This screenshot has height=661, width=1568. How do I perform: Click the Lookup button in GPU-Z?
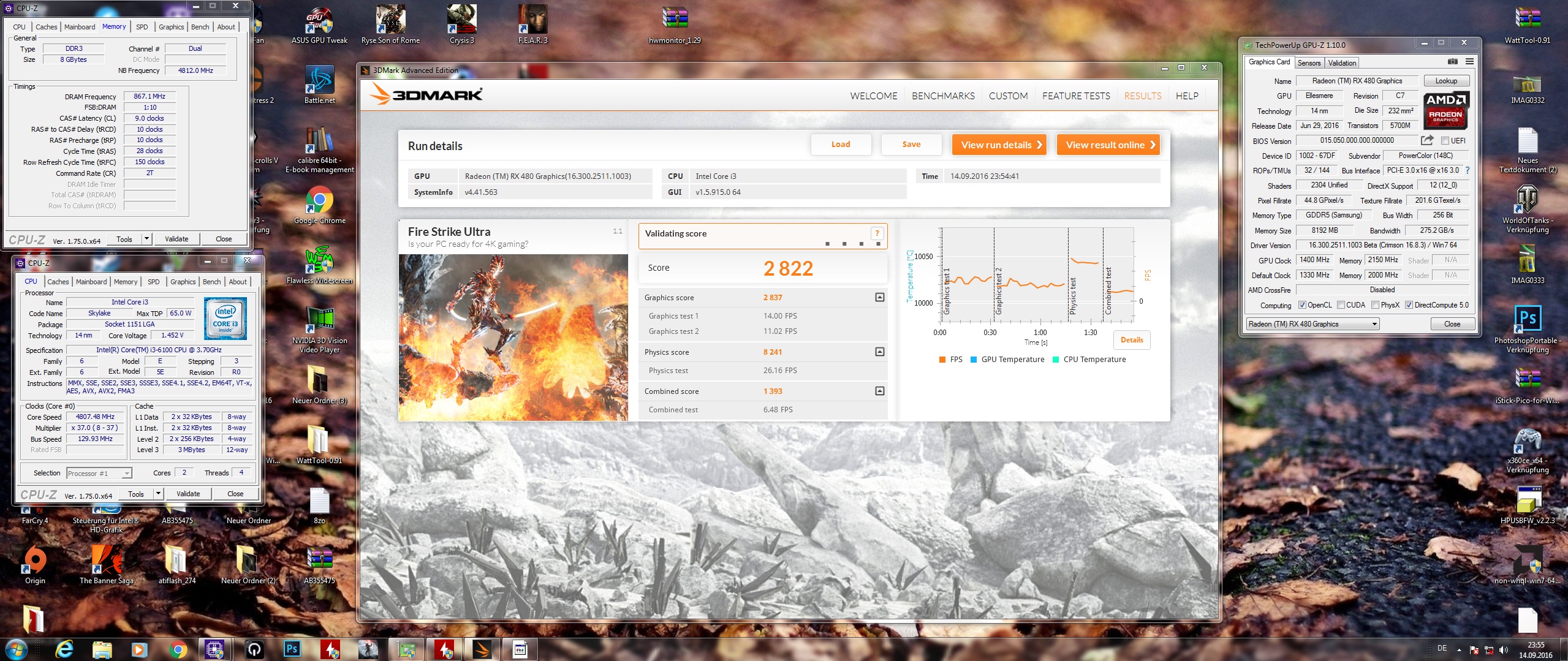tap(1446, 81)
